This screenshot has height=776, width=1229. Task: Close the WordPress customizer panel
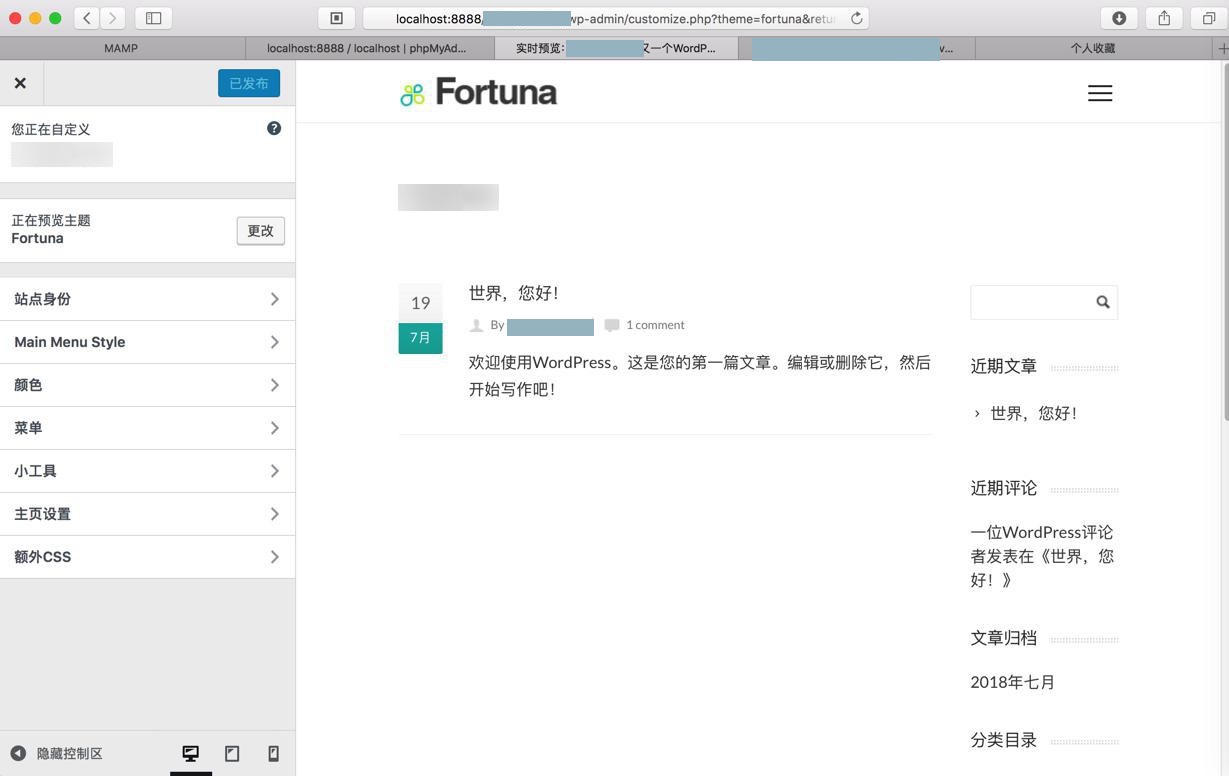[x=20, y=83]
